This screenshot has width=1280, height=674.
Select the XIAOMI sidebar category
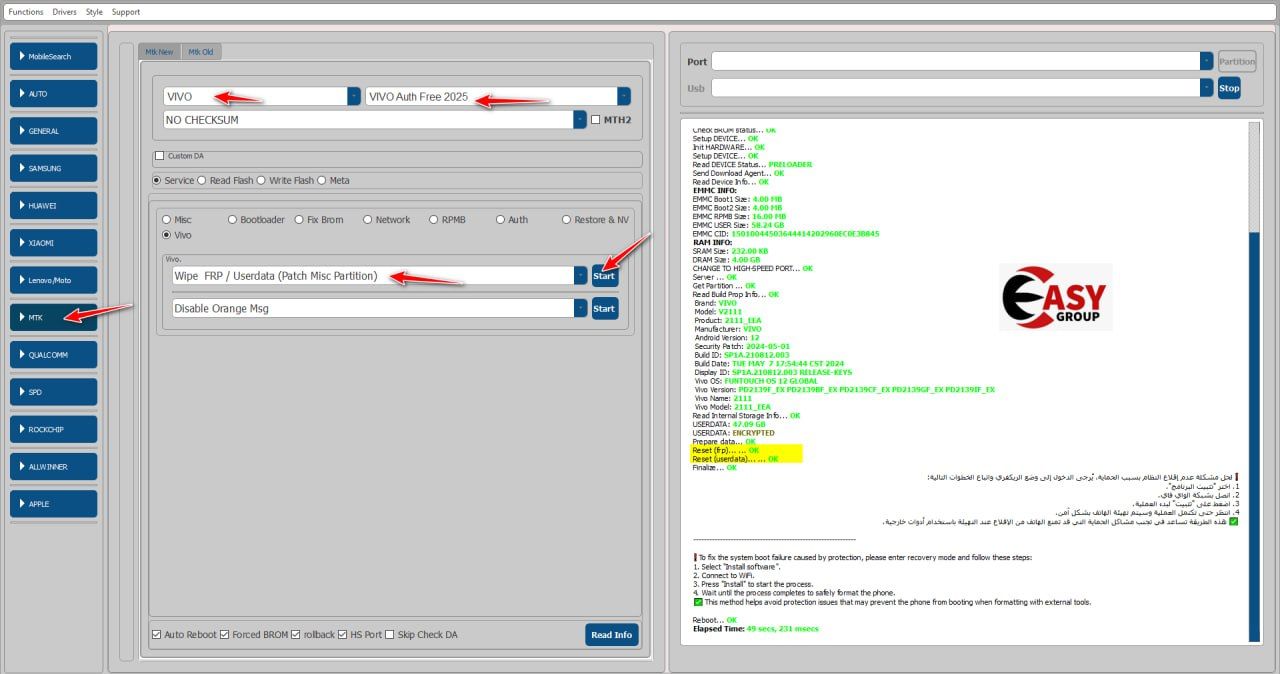pos(53,243)
